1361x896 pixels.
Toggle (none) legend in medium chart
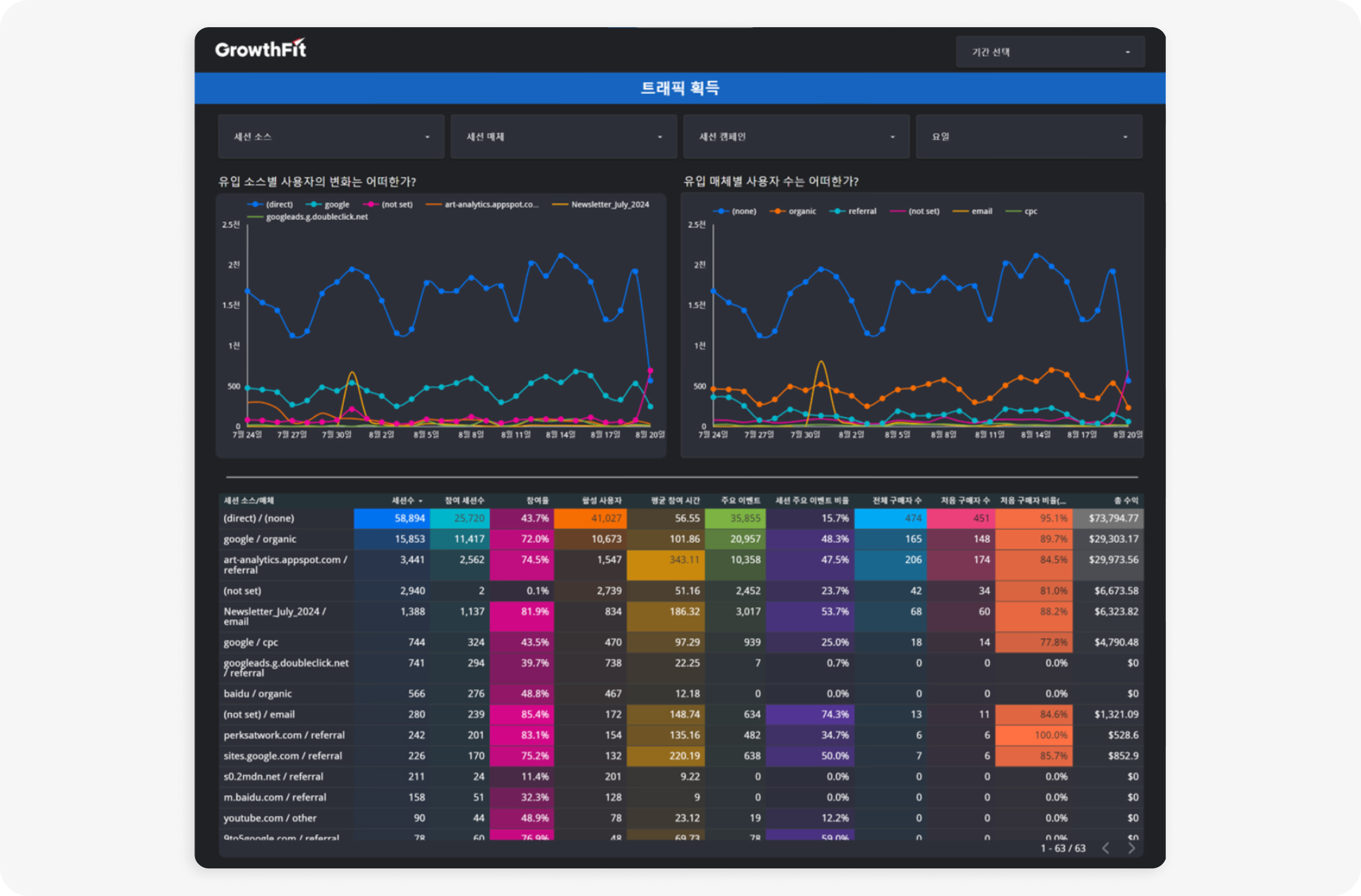[734, 211]
